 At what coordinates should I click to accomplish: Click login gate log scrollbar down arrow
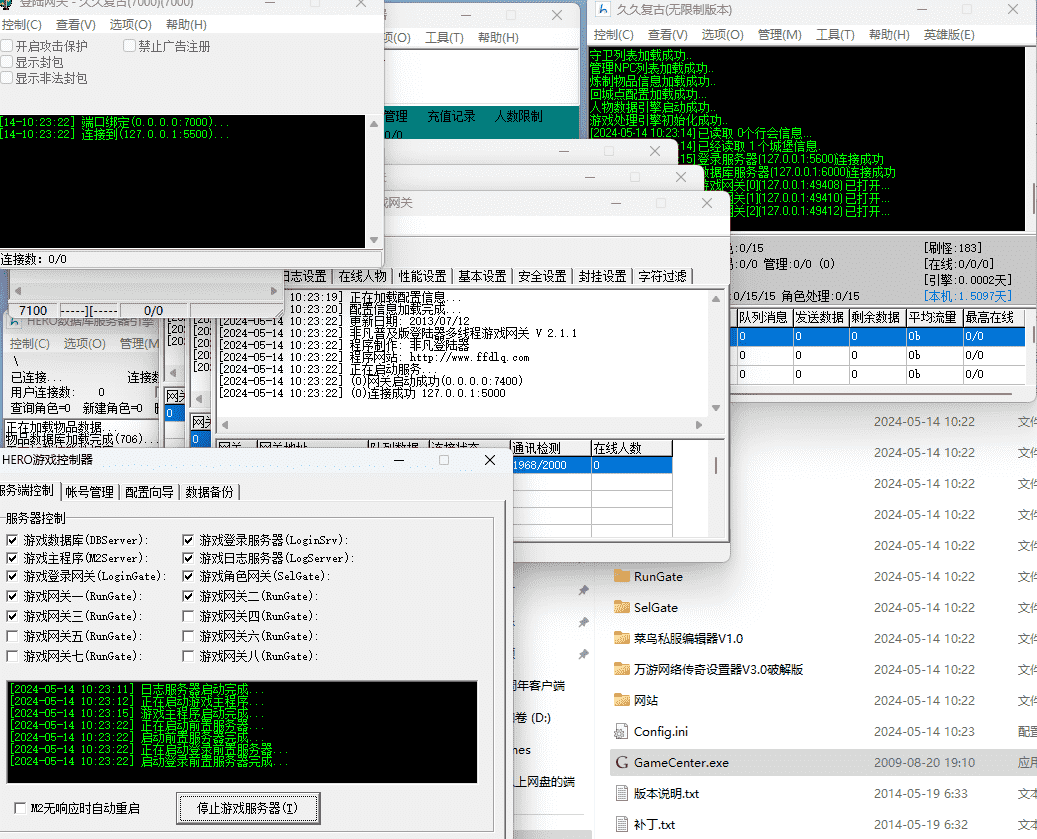[374, 240]
